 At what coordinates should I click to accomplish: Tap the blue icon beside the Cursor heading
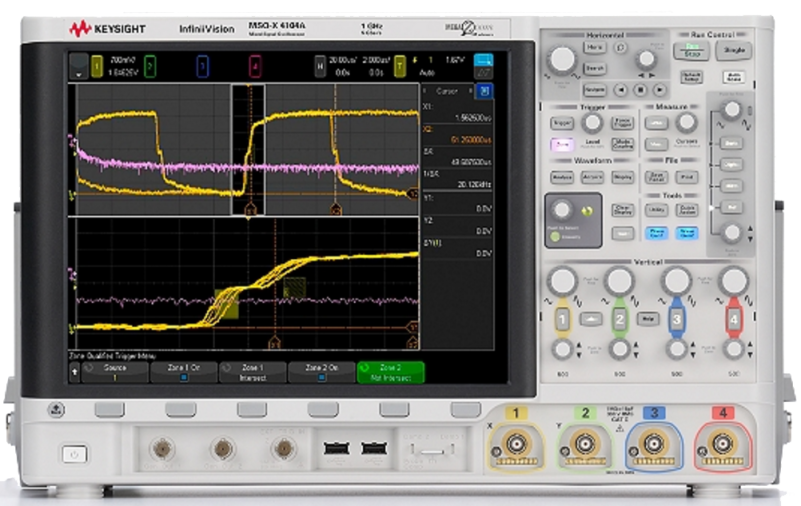tap(484, 91)
